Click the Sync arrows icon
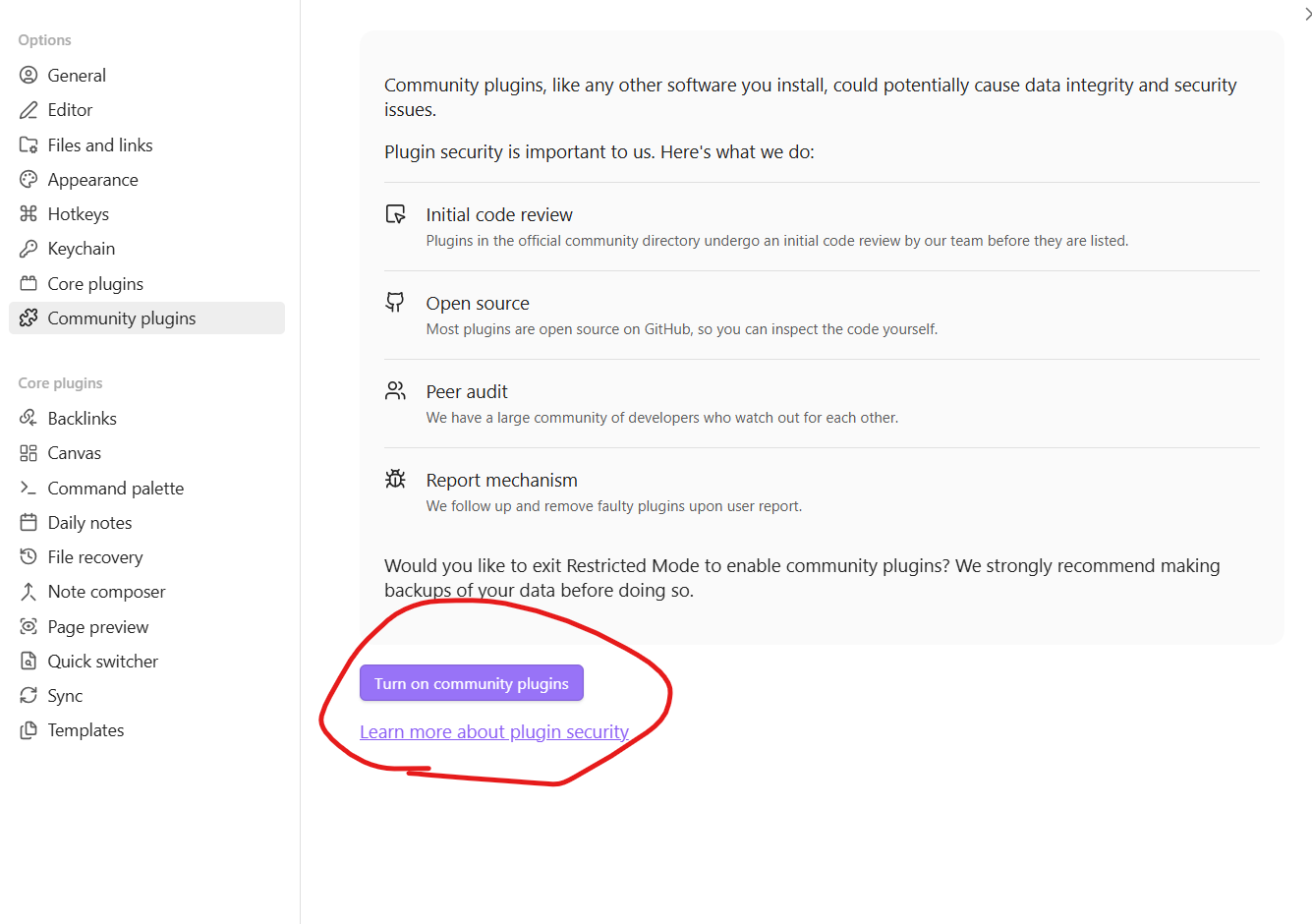 (29, 695)
